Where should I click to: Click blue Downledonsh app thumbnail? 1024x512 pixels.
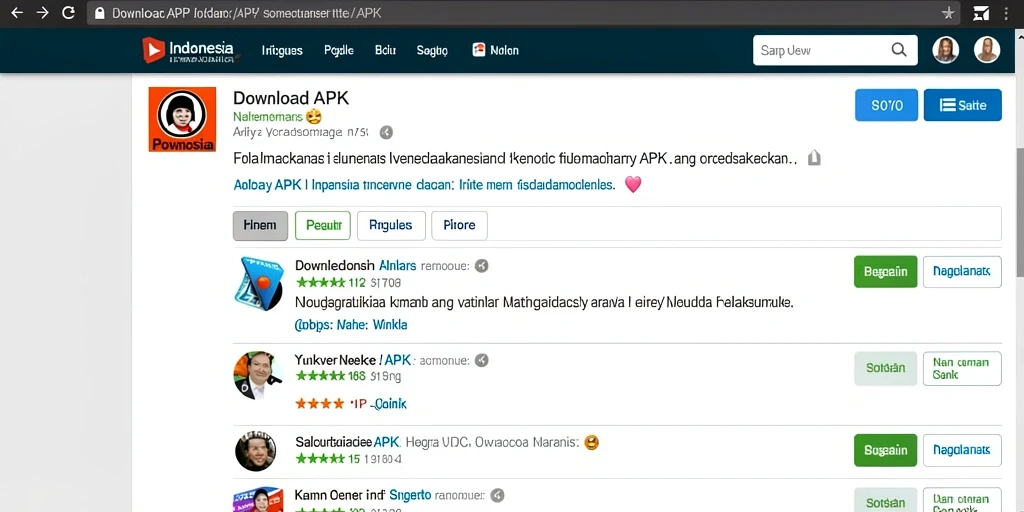pyautogui.click(x=259, y=283)
